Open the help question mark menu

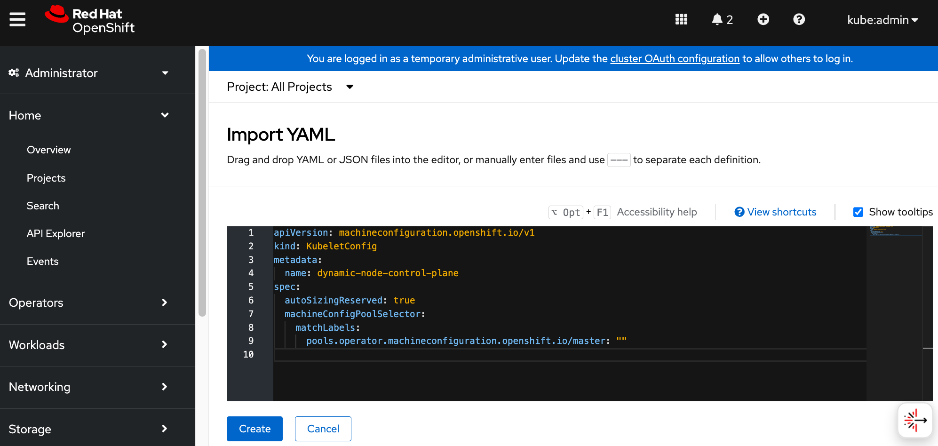pyautogui.click(x=799, y=19)
